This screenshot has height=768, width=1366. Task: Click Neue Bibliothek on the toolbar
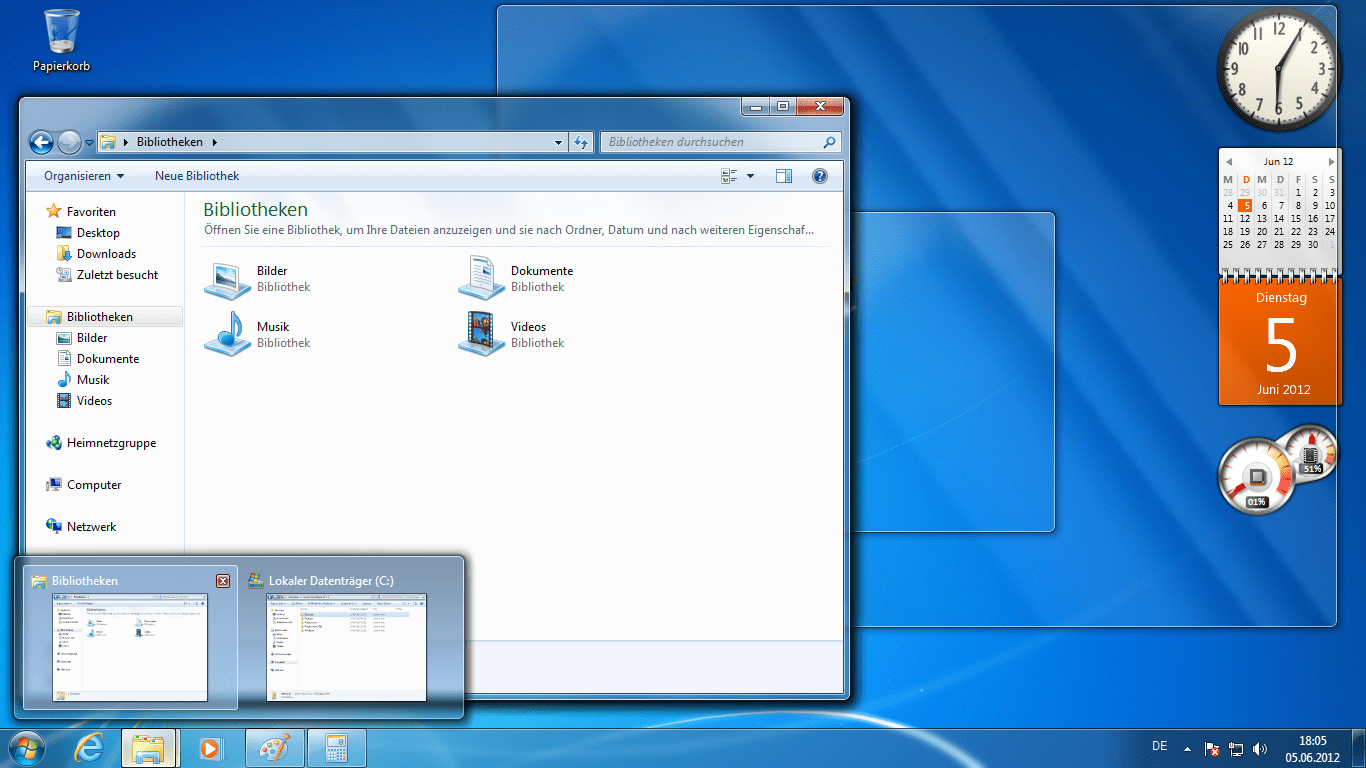click(x=196, y=176)
